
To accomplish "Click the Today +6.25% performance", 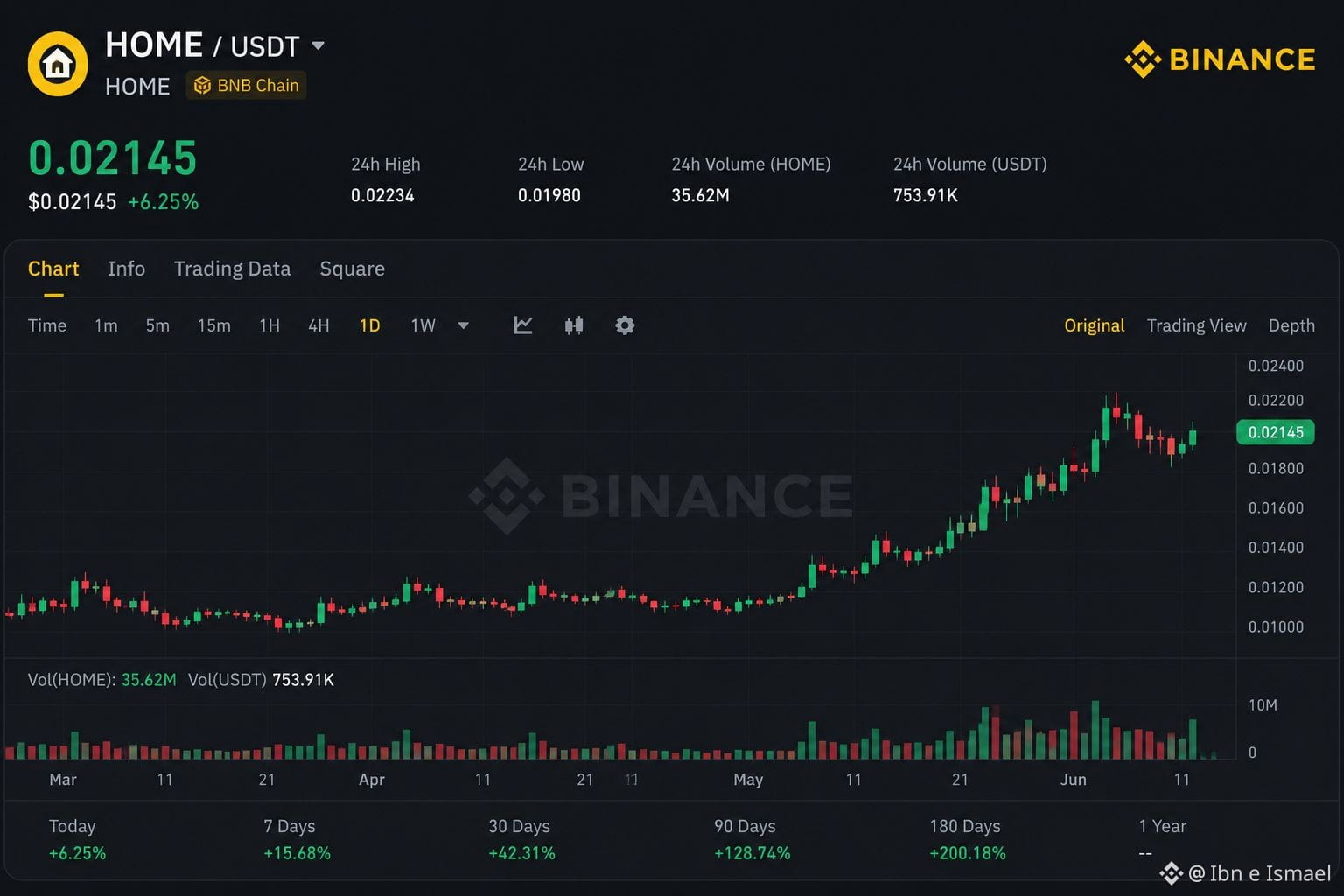I will 77,840.
